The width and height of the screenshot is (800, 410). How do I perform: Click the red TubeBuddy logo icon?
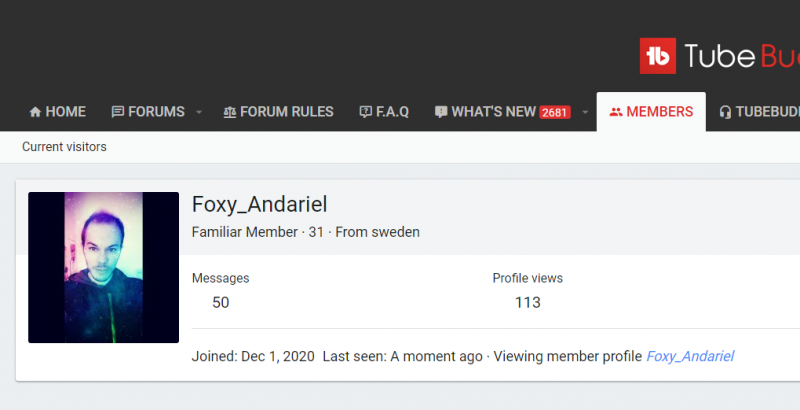657,56
